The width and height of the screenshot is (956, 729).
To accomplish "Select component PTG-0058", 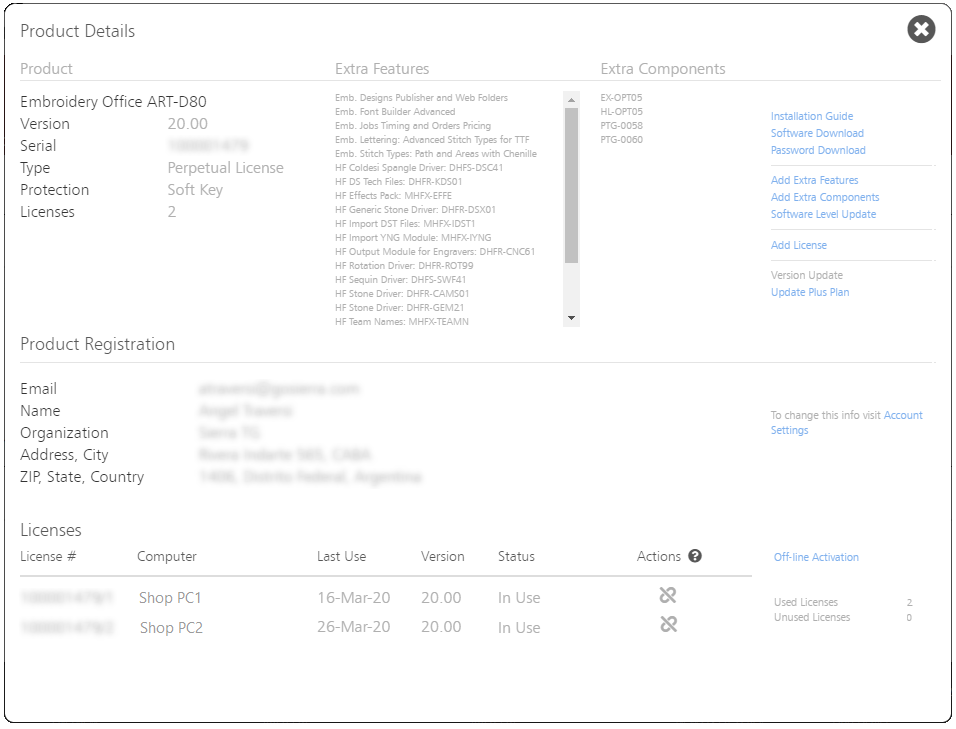I will tap(621, 126).
